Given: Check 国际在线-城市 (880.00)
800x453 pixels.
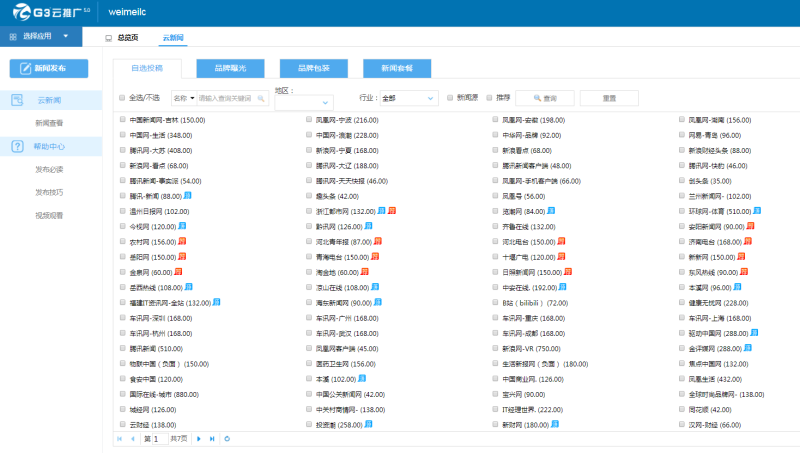Looking at the screenshot, I should [x=122, y=394].
